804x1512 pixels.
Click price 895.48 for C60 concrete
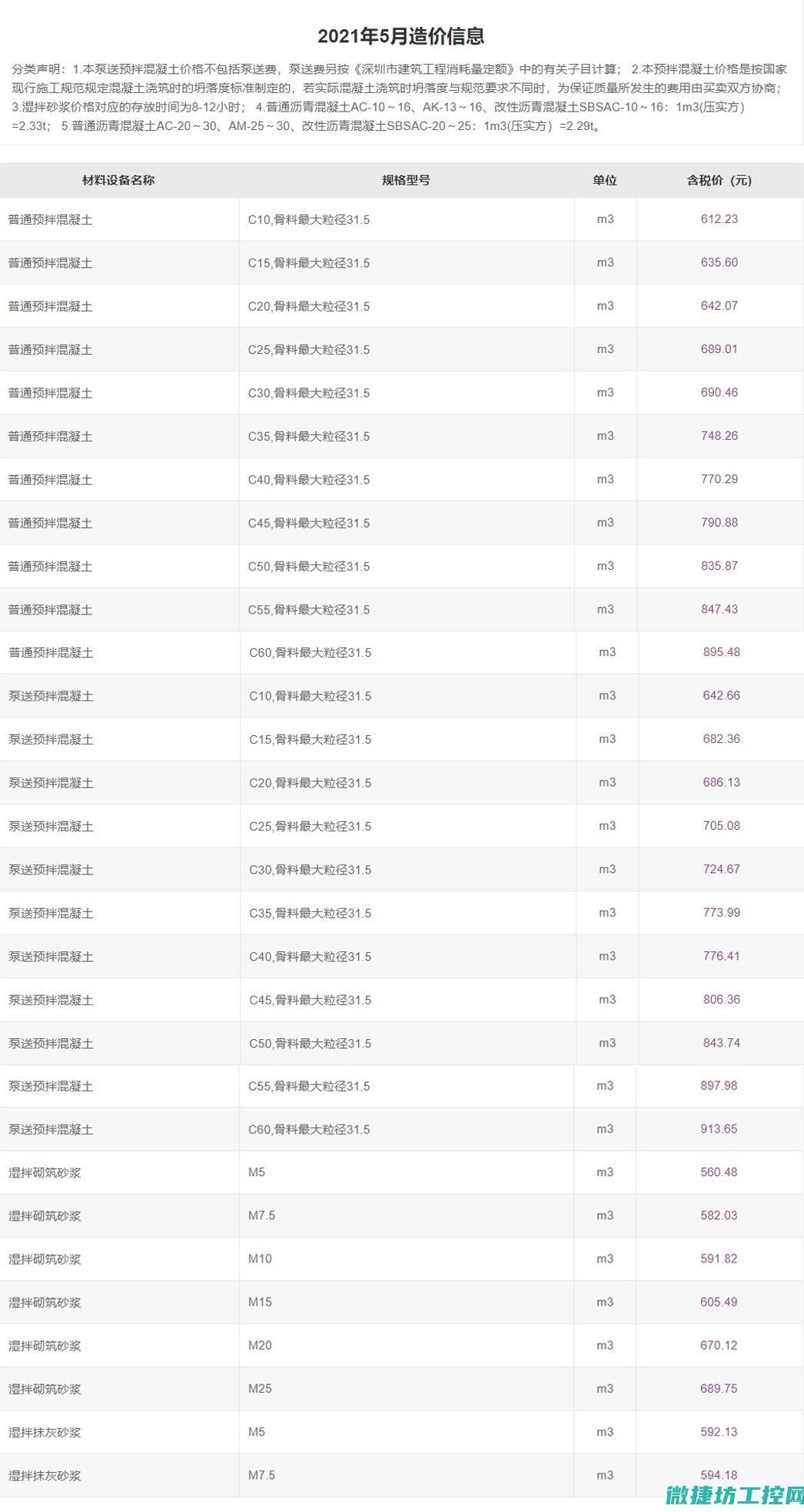[722, 652]
